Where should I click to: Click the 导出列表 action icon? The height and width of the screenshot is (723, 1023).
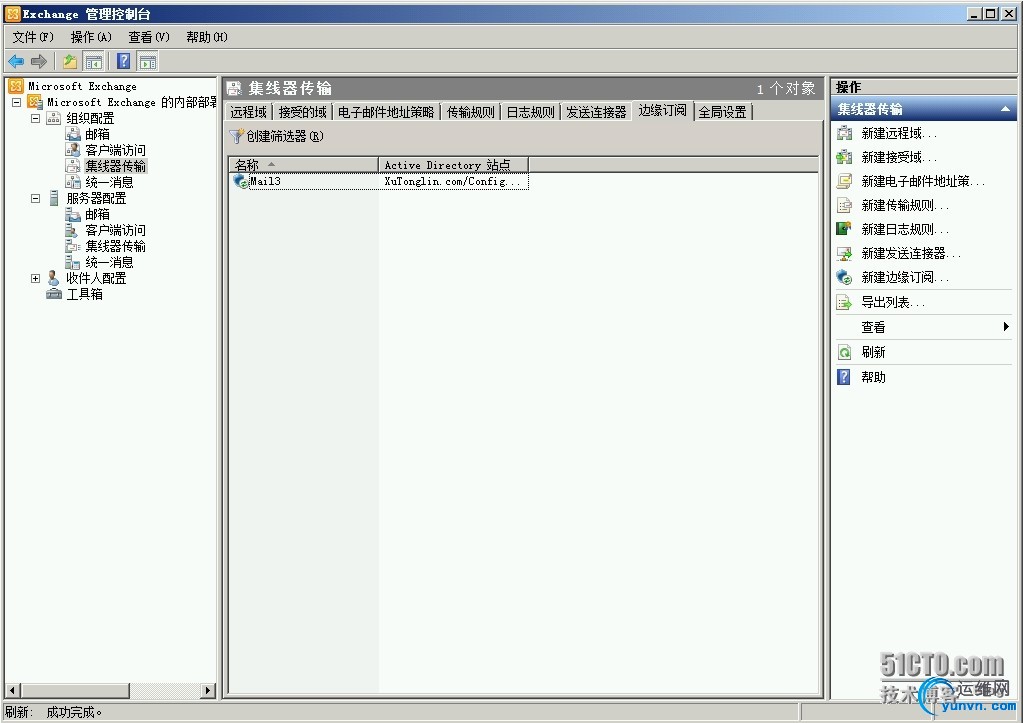844,302
